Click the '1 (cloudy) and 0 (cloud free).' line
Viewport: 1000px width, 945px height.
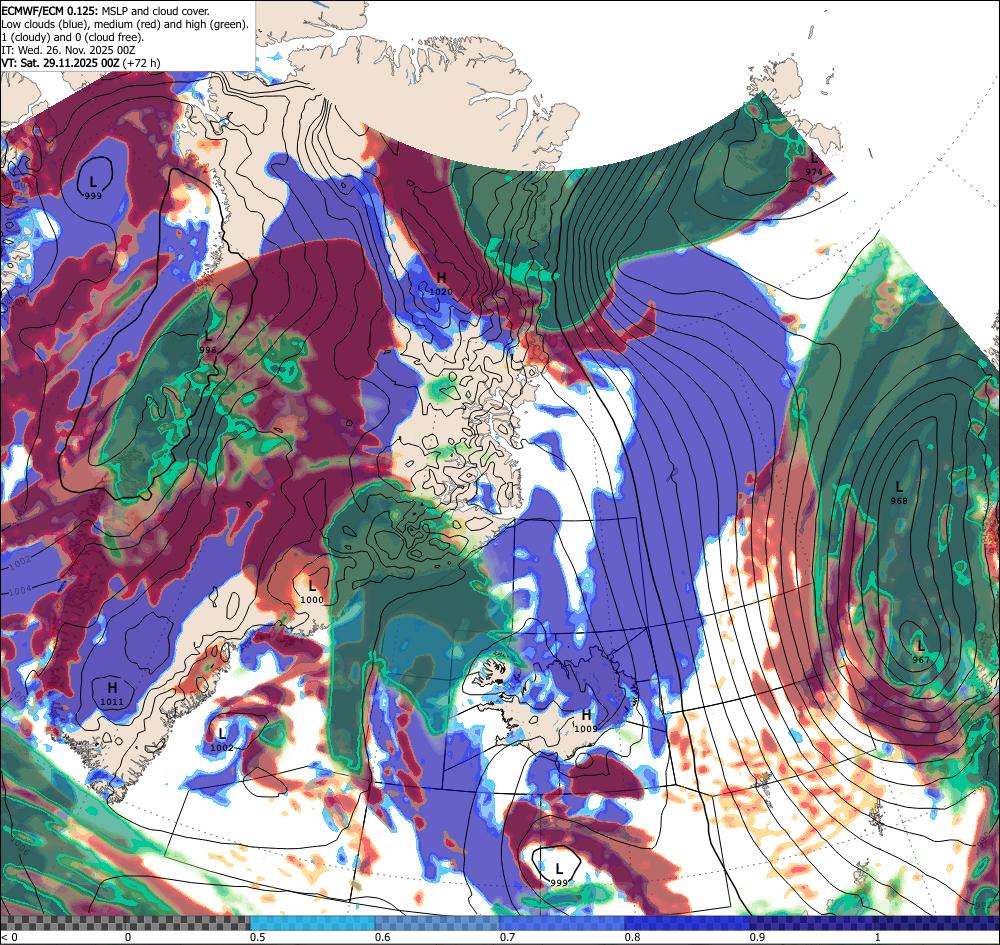point(73,36)
